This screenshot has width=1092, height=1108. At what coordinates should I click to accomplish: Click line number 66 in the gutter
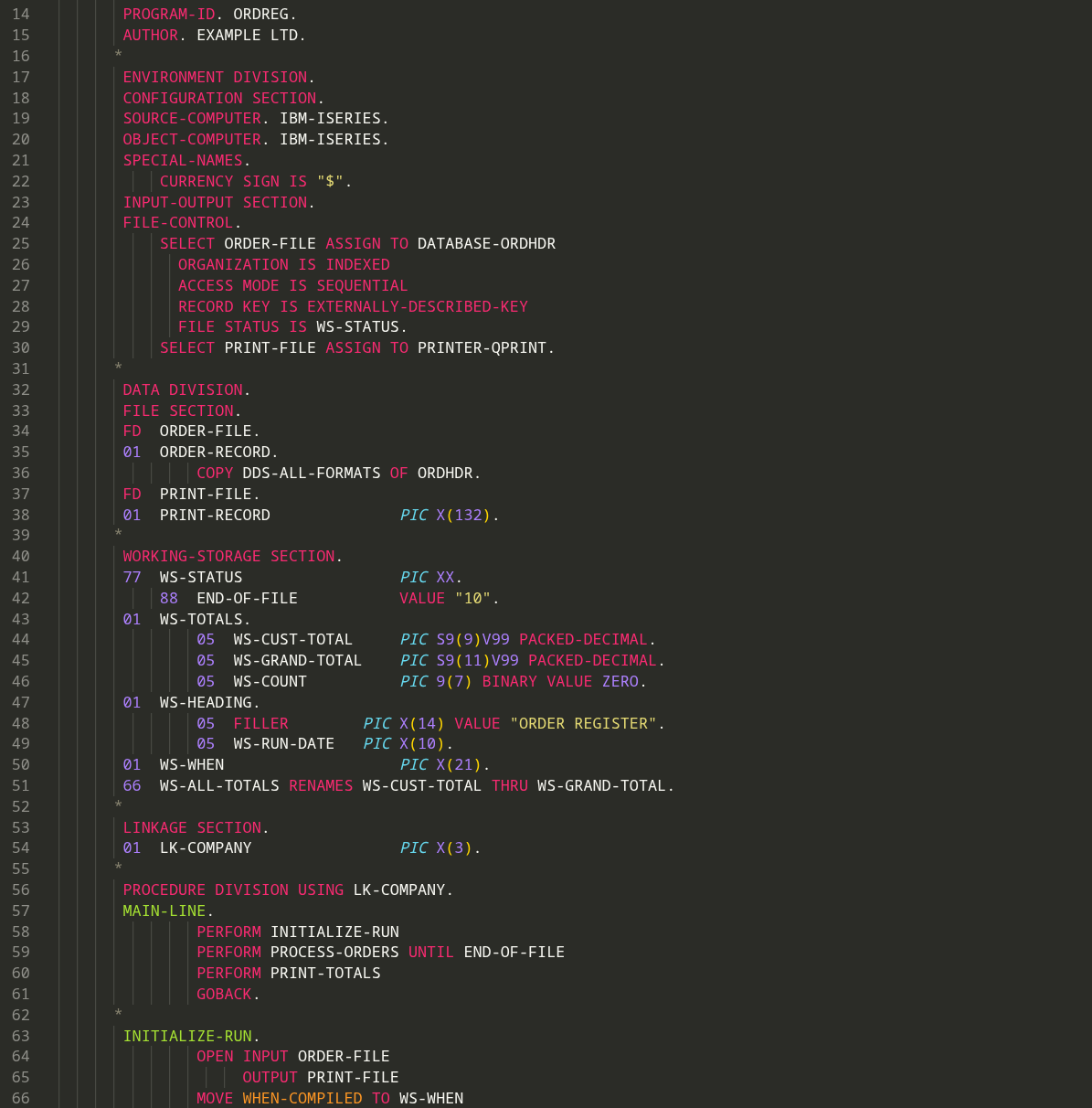(20, 1099)
